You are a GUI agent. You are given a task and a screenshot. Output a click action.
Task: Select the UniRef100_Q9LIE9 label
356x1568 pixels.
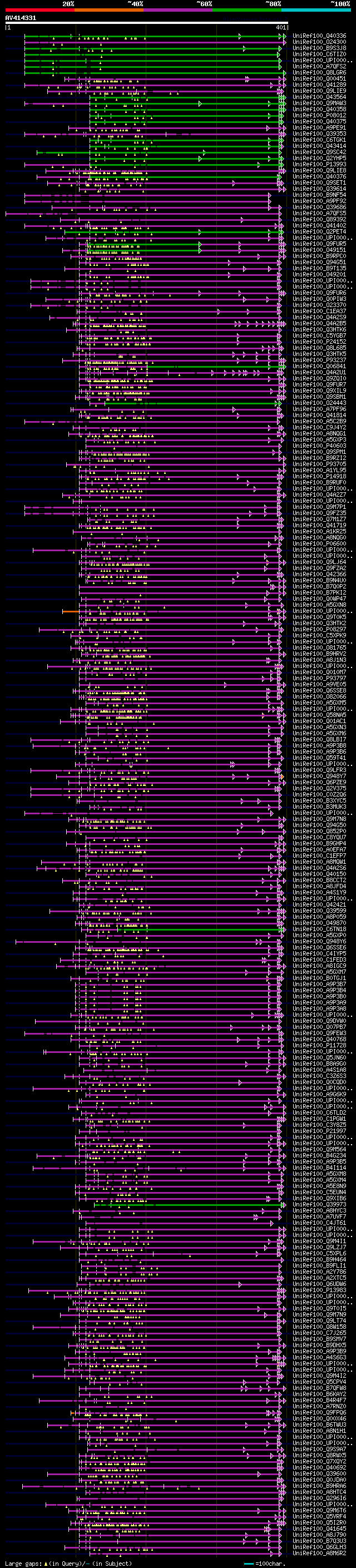point(319,91)
